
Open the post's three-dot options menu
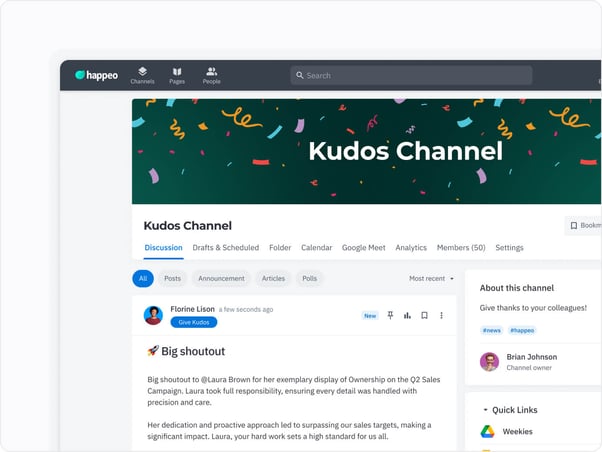coord(441,315)
